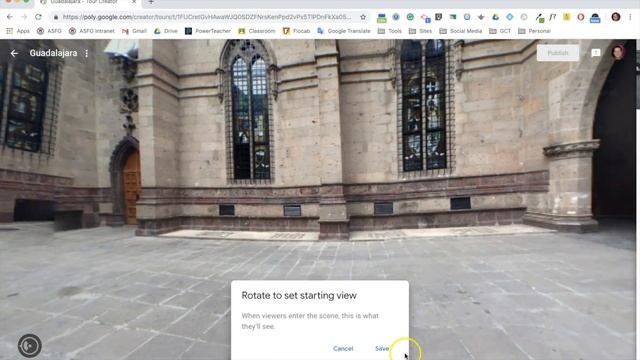Screen dimensions: 640x360
Task: Open the Google Translate bookmark
Action: (x=344, y=31)
